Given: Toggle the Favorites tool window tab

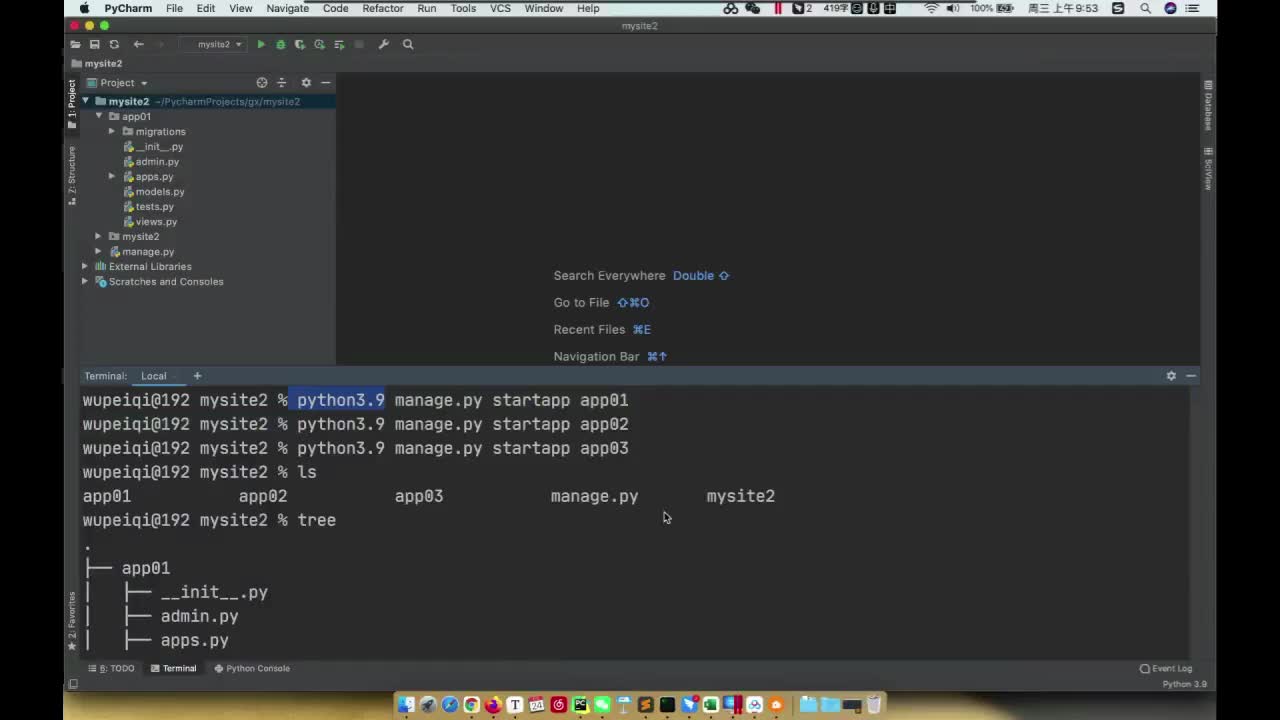Looking at the screenshot, I should (72, 621).
